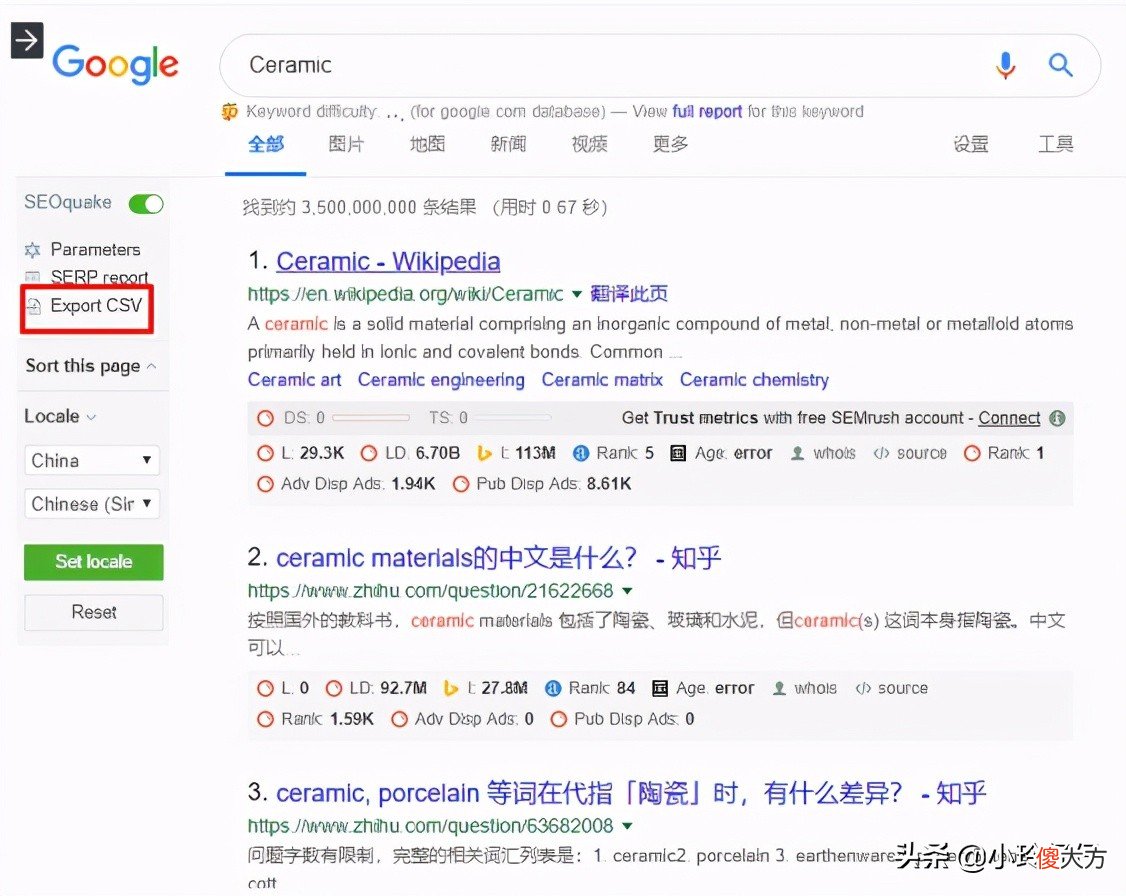Open the Ceramic - Wikipedia result

[388, 261]
